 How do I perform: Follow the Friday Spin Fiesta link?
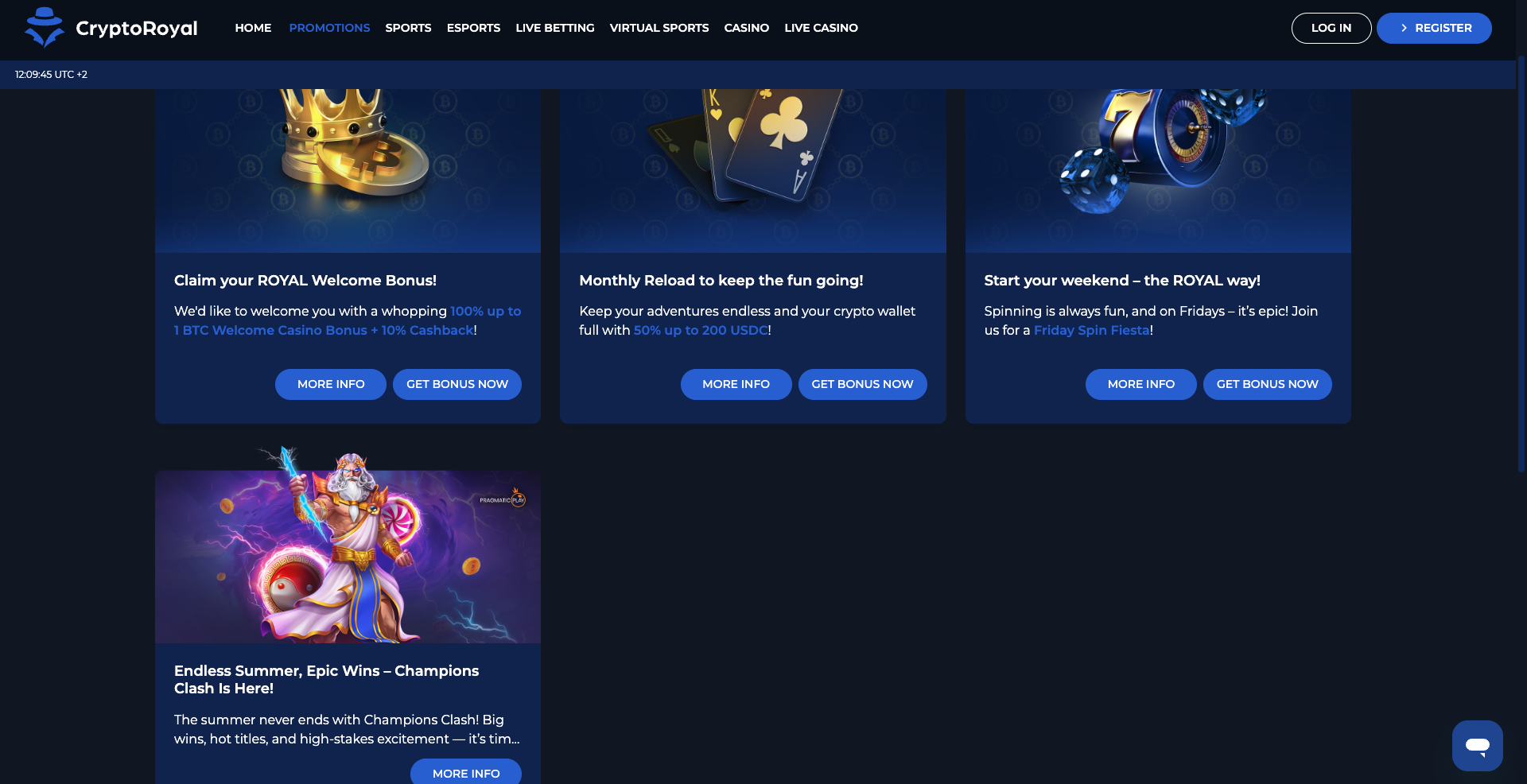[x=1091, y=330]
